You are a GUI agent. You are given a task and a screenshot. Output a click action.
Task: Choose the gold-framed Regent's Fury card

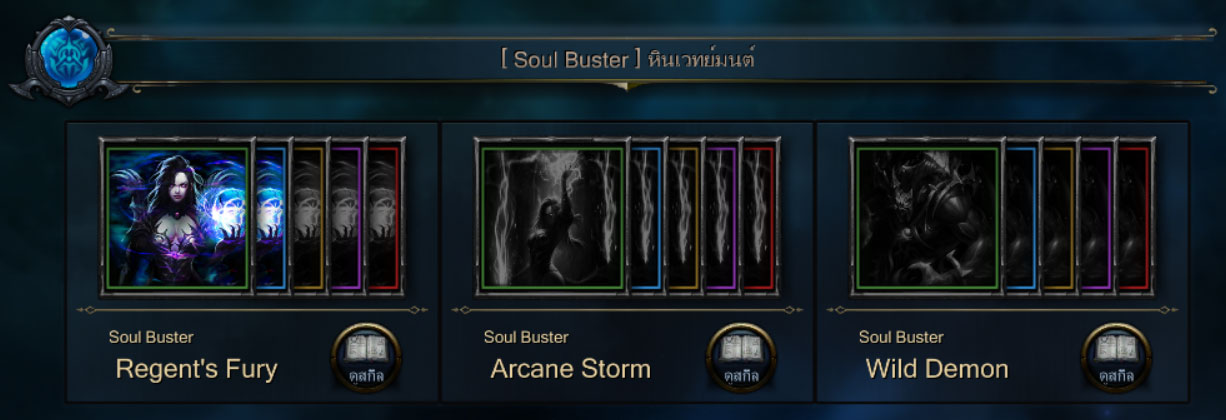pyautogui.click(x=309, y=219)
